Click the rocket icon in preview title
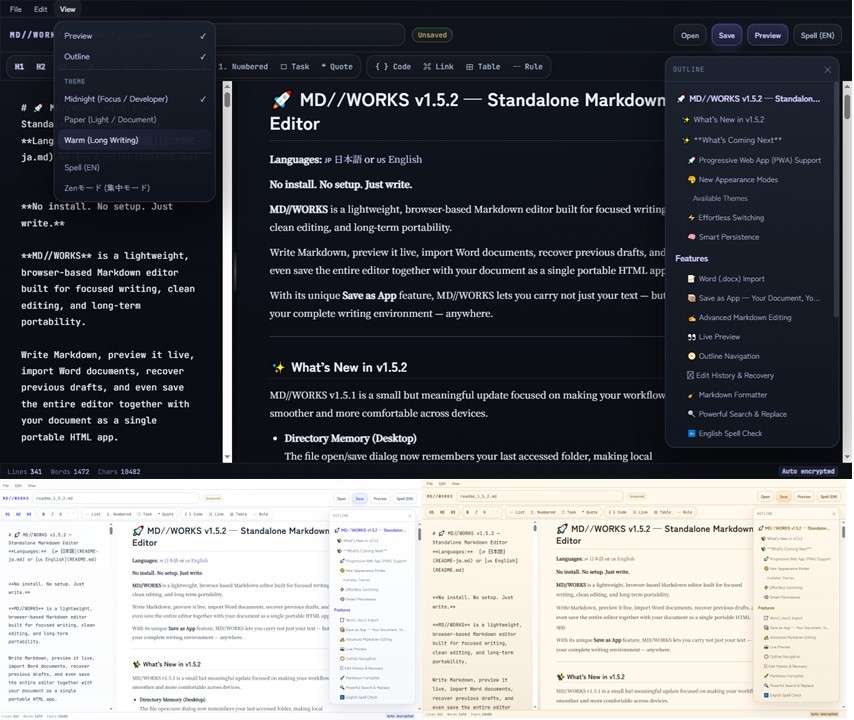 (x=282, y=100)
